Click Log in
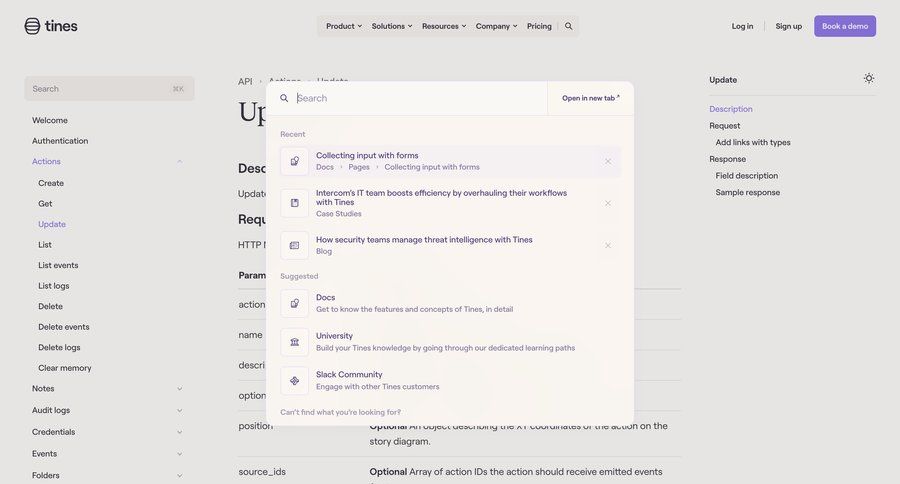Viewport: 900px width, 484px height. 742,26
